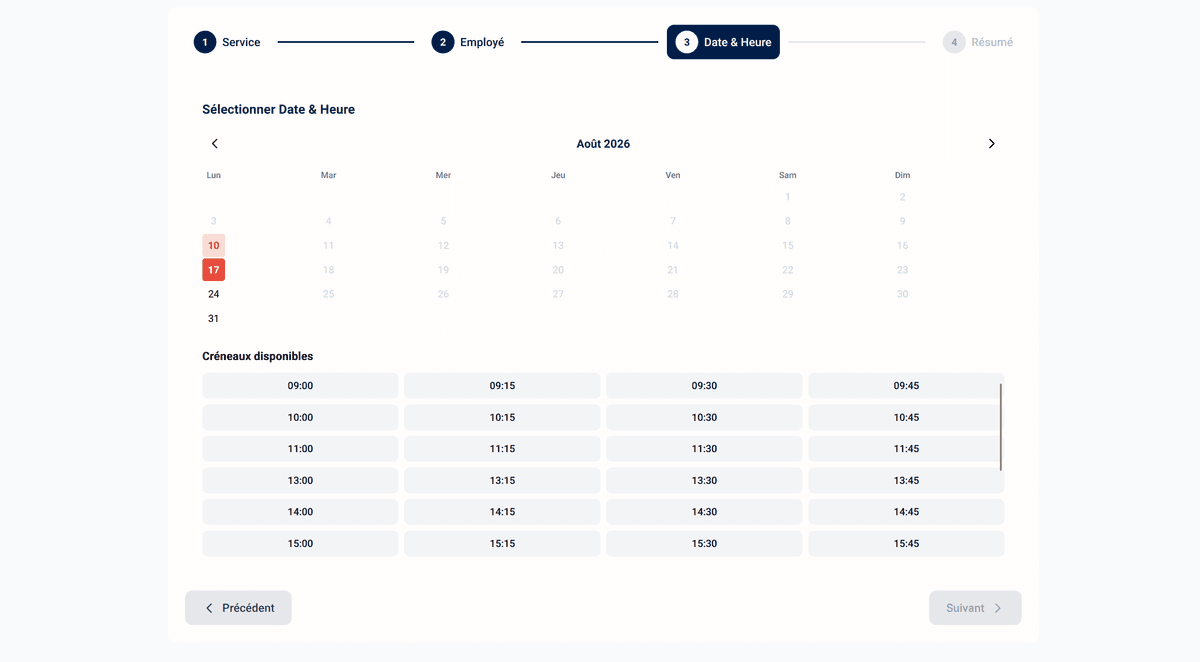Click the Août 2026 month title
The width and height of the screenshot is (1200, 662).
603,144
